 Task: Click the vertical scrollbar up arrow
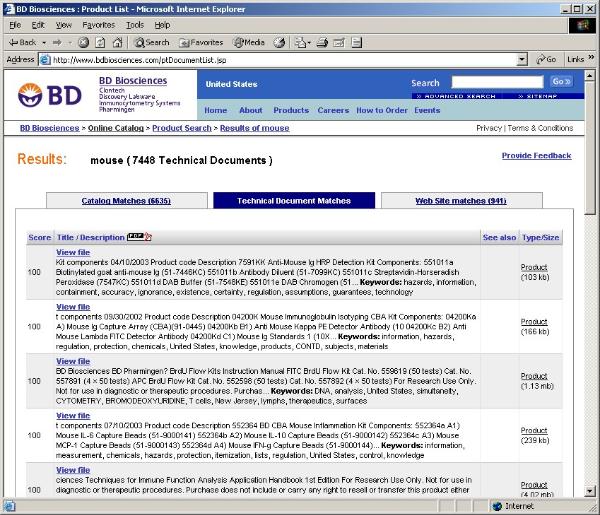590,75
